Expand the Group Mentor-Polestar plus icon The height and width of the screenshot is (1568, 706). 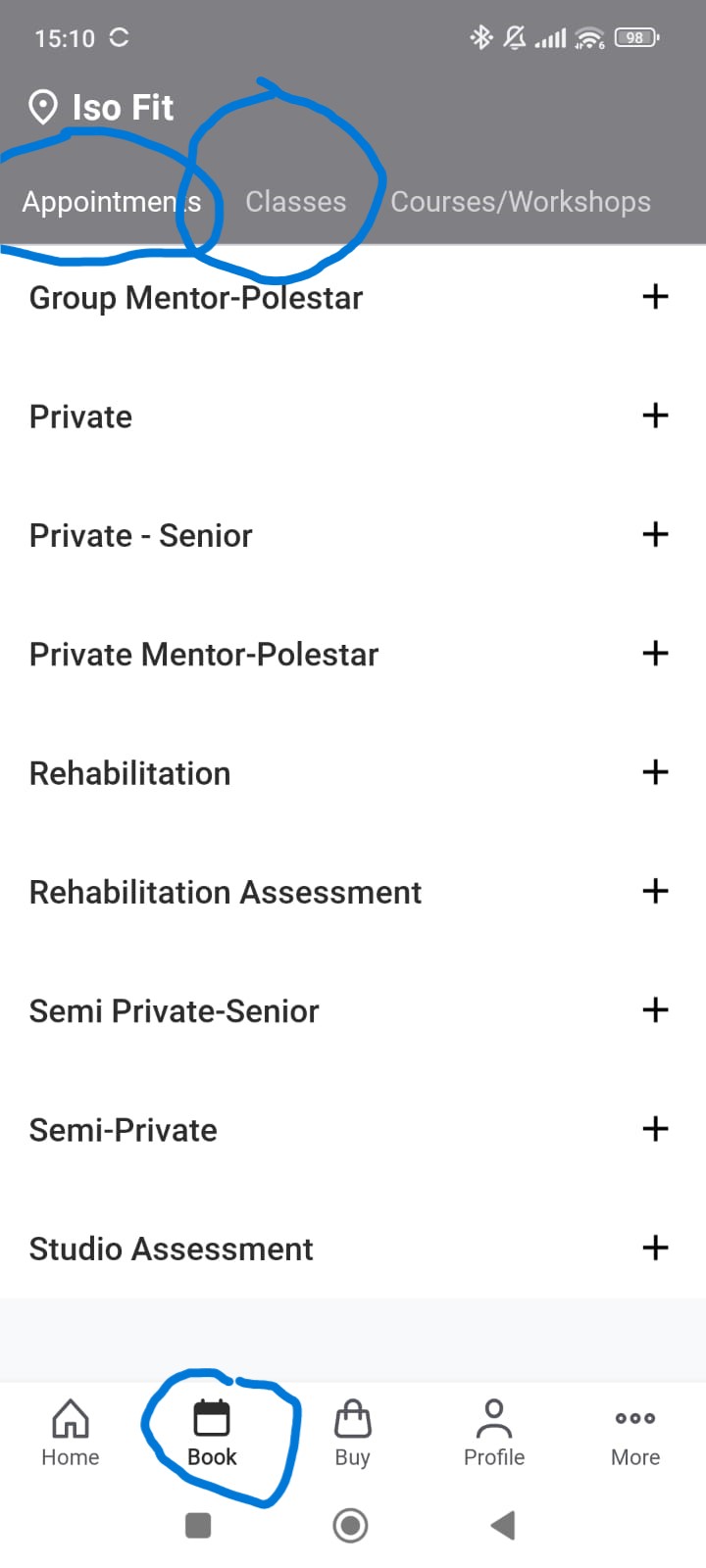tap(655, 297)
